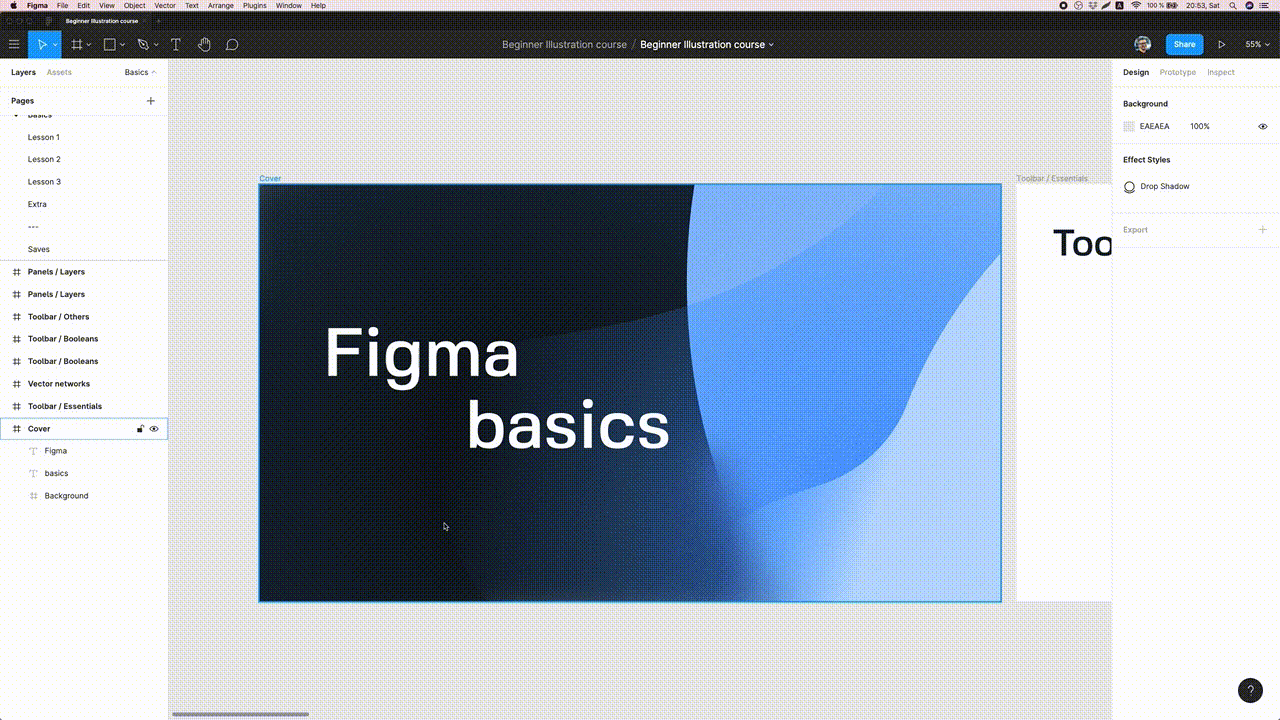Open shape tools dropdown arrow

[123, 45]
